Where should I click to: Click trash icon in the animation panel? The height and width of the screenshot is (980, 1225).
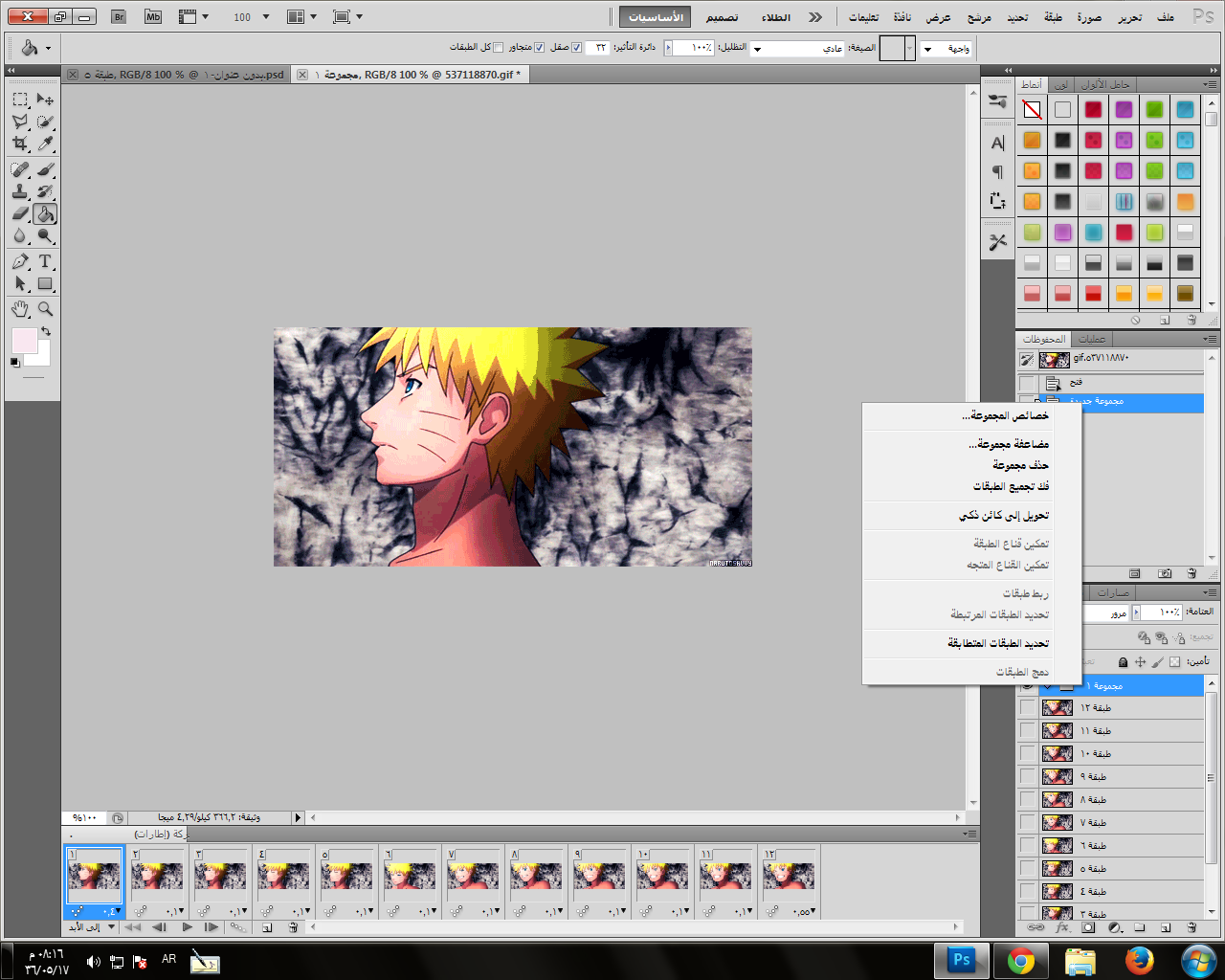(x=294, y=927)
